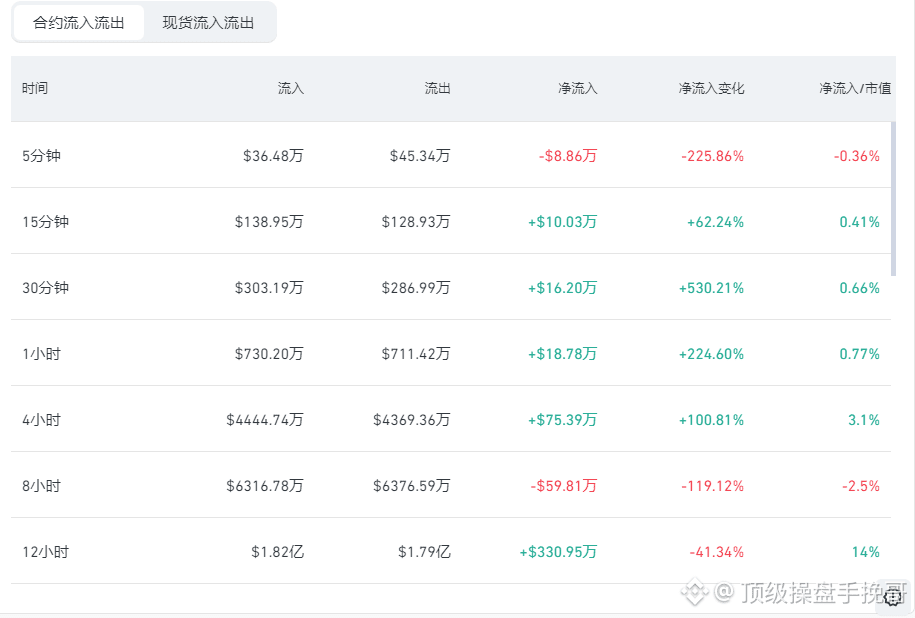
Task: Click the -225.86% change value
Action: 713,156
